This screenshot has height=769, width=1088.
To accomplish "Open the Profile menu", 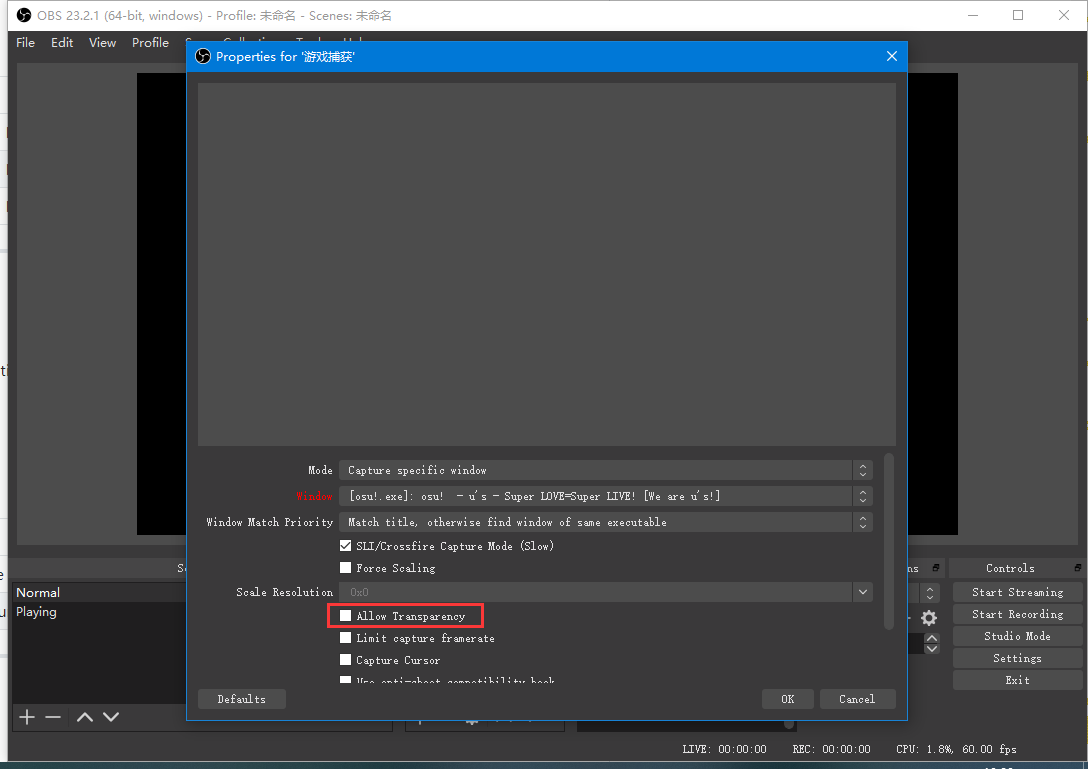I will pos(150,42).
